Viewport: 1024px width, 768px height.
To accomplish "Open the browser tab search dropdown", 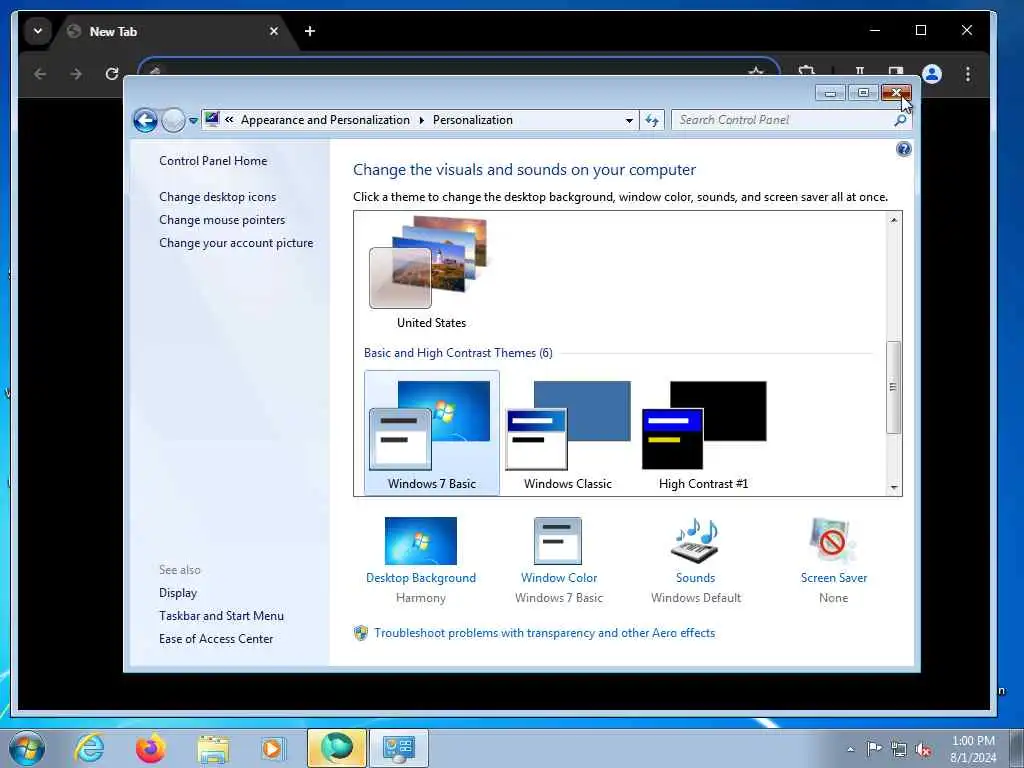I will pos(38,31).
